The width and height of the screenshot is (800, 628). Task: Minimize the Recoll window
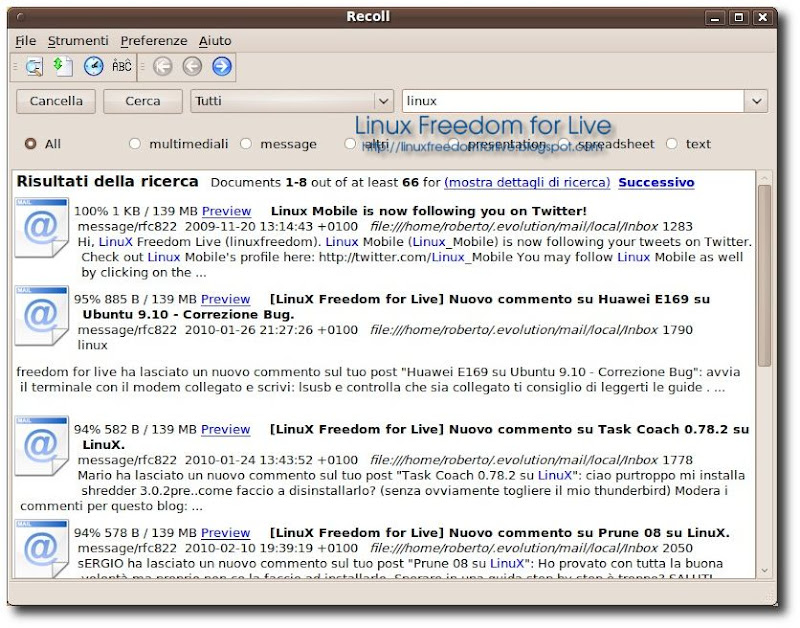pyautogui.click(x=715, y=18)
